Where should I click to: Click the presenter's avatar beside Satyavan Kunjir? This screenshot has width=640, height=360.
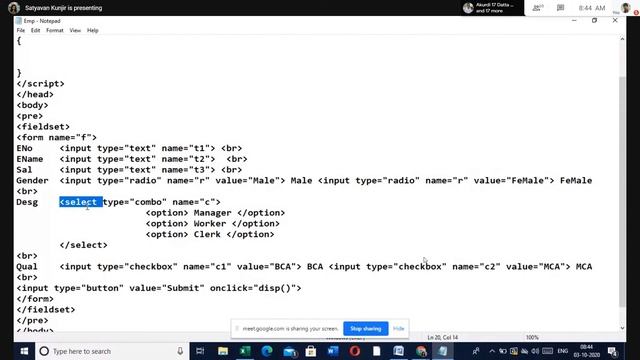click(14, 8)
